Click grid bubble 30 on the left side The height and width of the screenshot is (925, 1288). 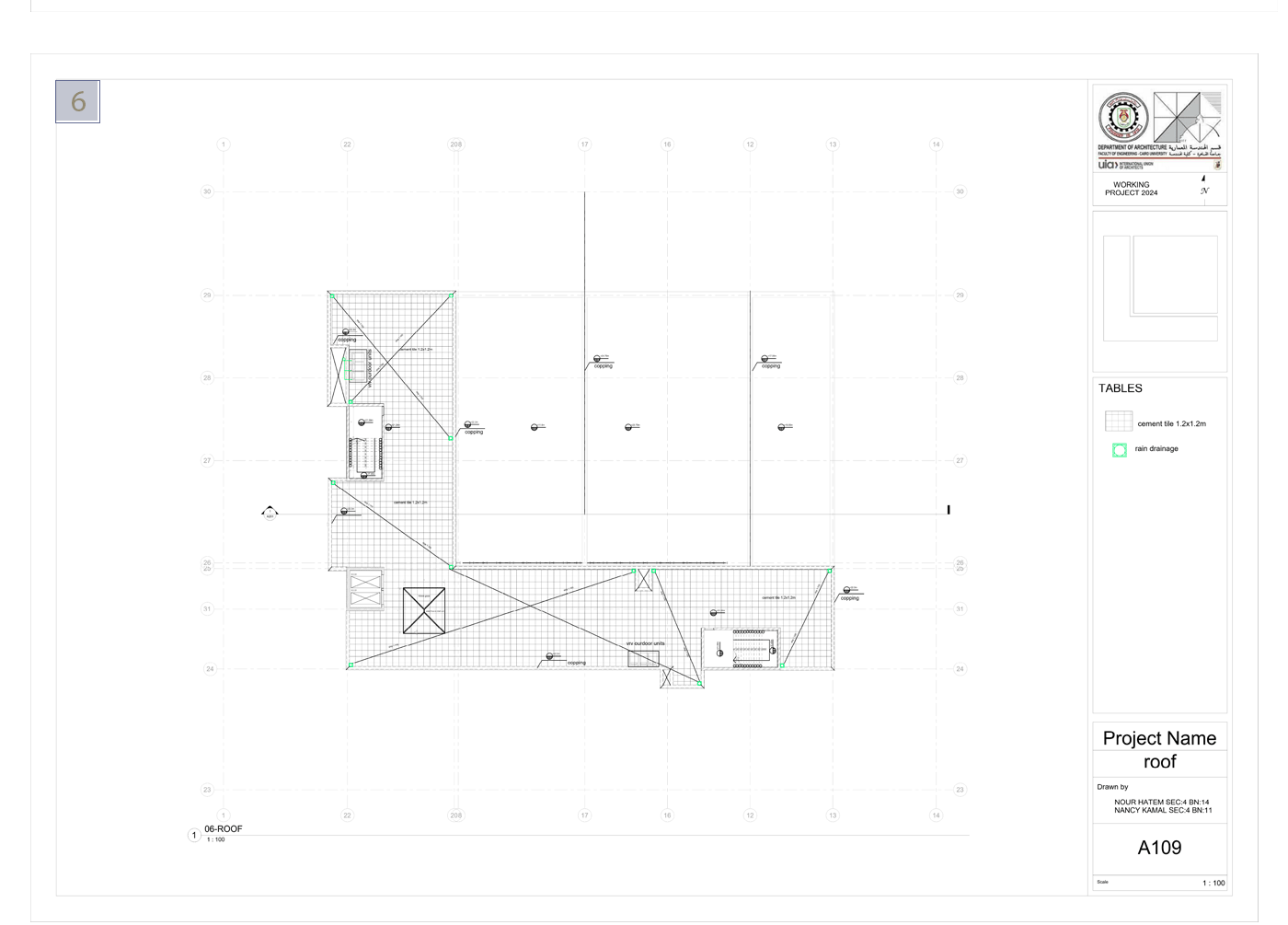(207, 191)
